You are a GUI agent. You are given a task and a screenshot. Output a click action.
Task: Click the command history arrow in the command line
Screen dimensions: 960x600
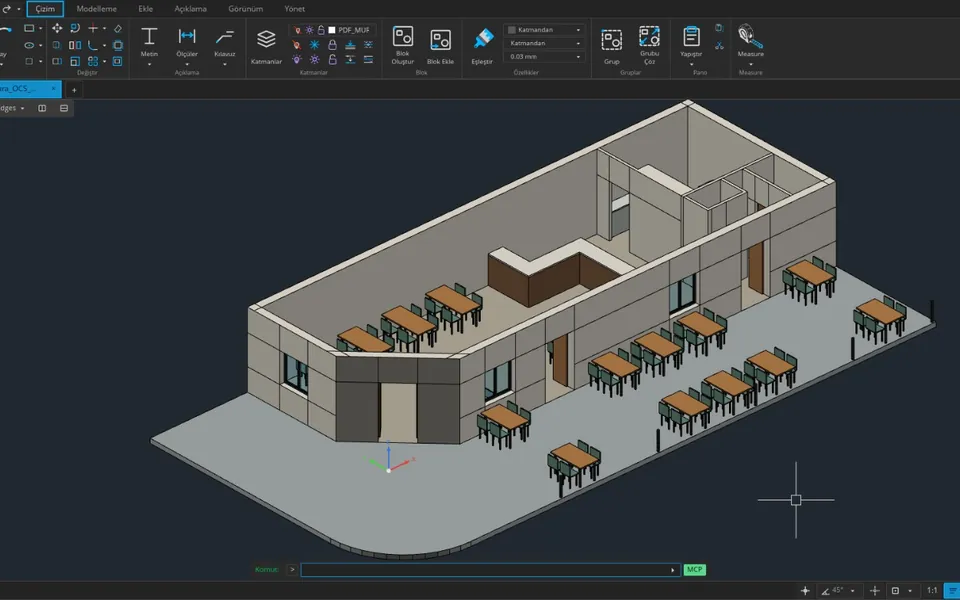[672, 570]
